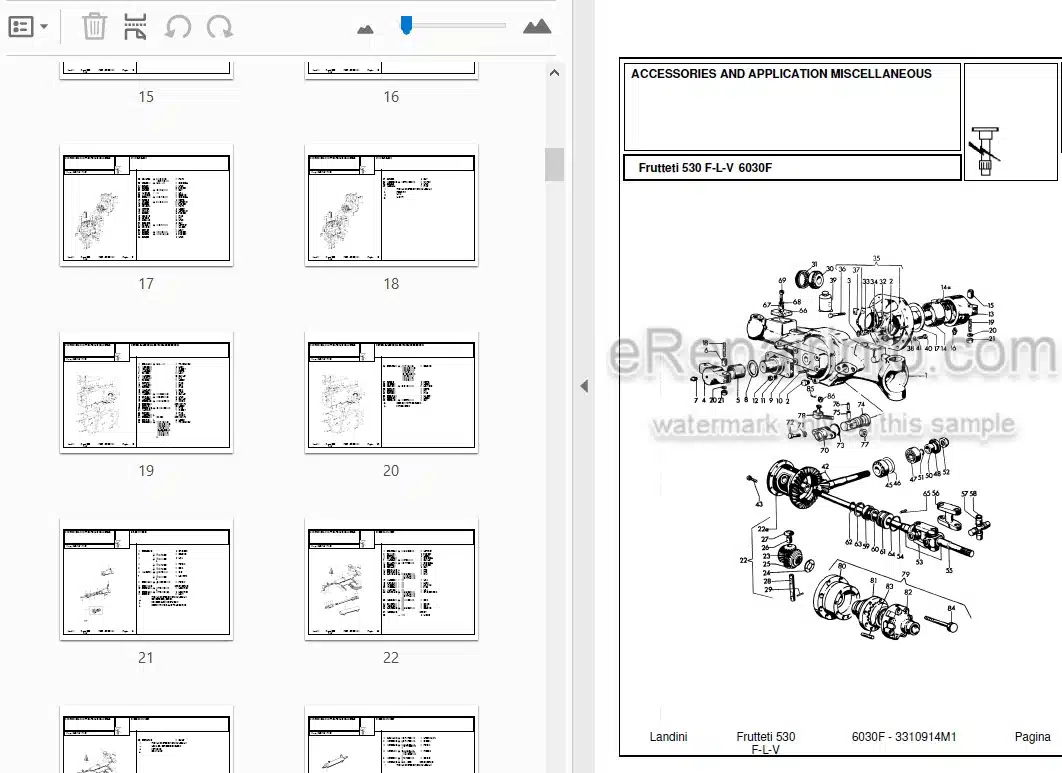Open page 19 thumbnail
The image size is (1062, 773).
146,392
